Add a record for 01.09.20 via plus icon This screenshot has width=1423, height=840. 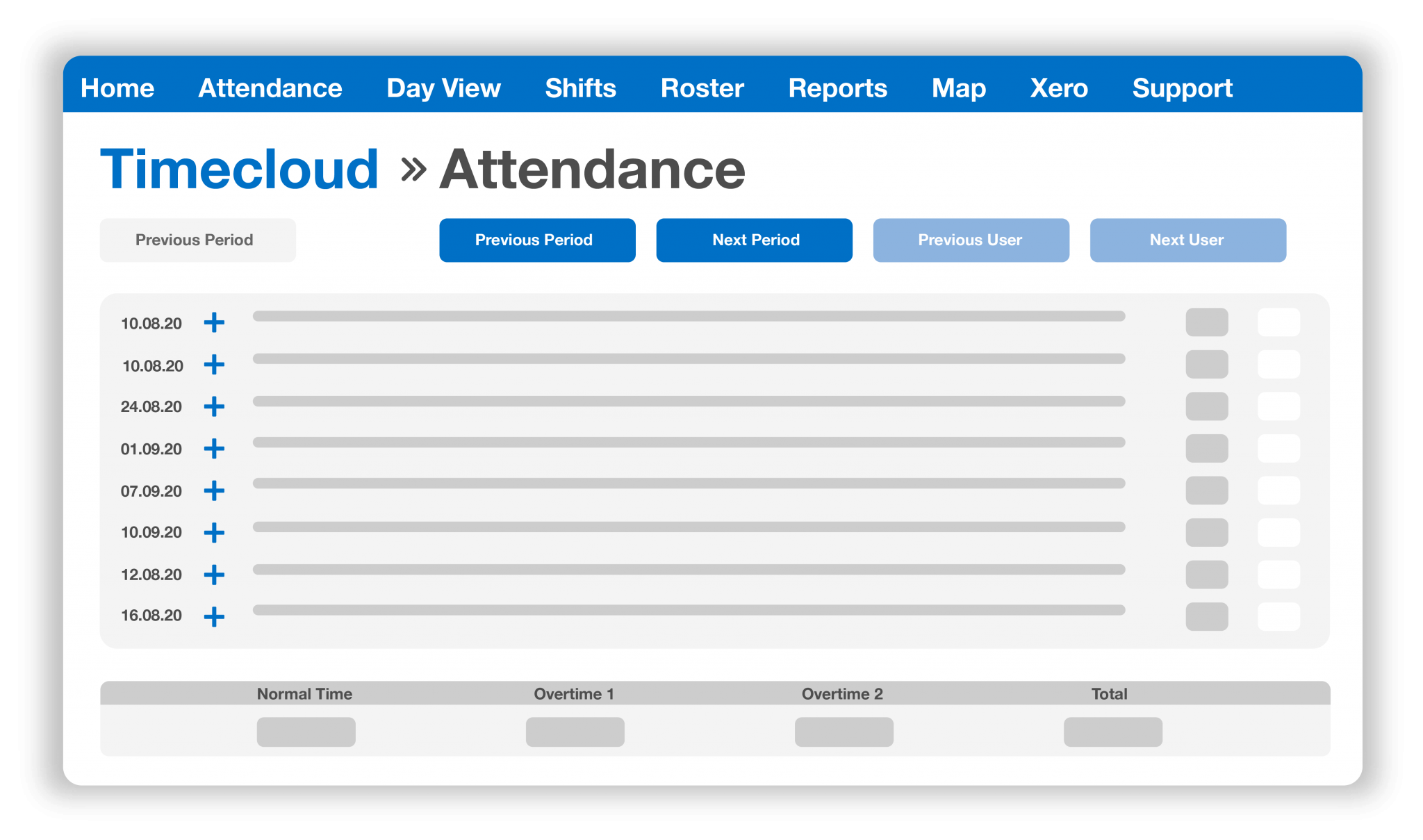215,449
